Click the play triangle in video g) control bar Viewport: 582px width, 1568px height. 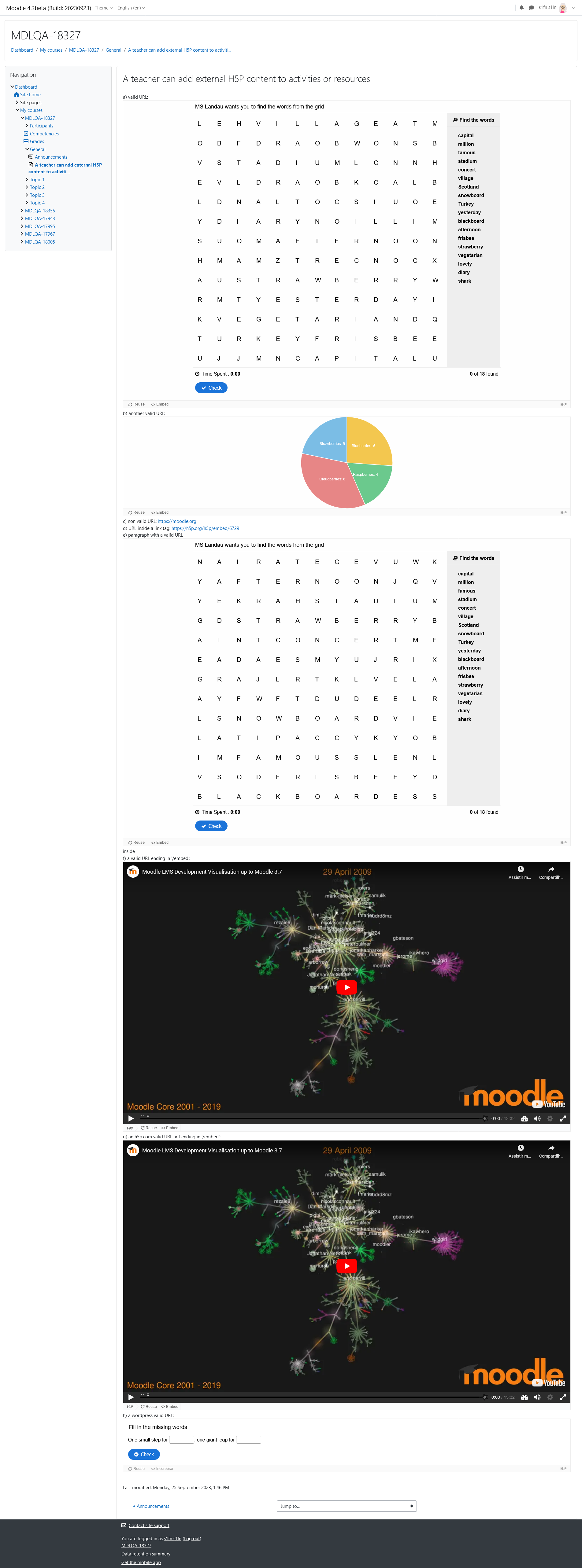pos(130,1397)
